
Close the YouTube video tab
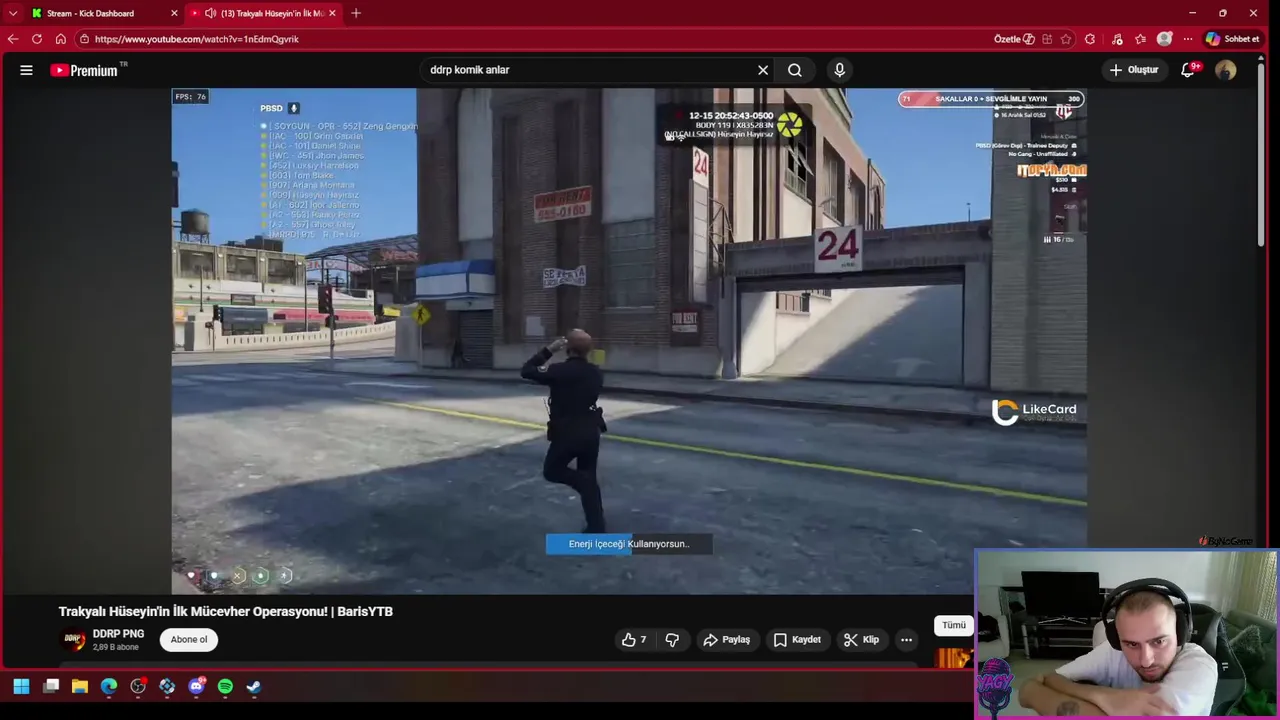click(x=332, y=13)
